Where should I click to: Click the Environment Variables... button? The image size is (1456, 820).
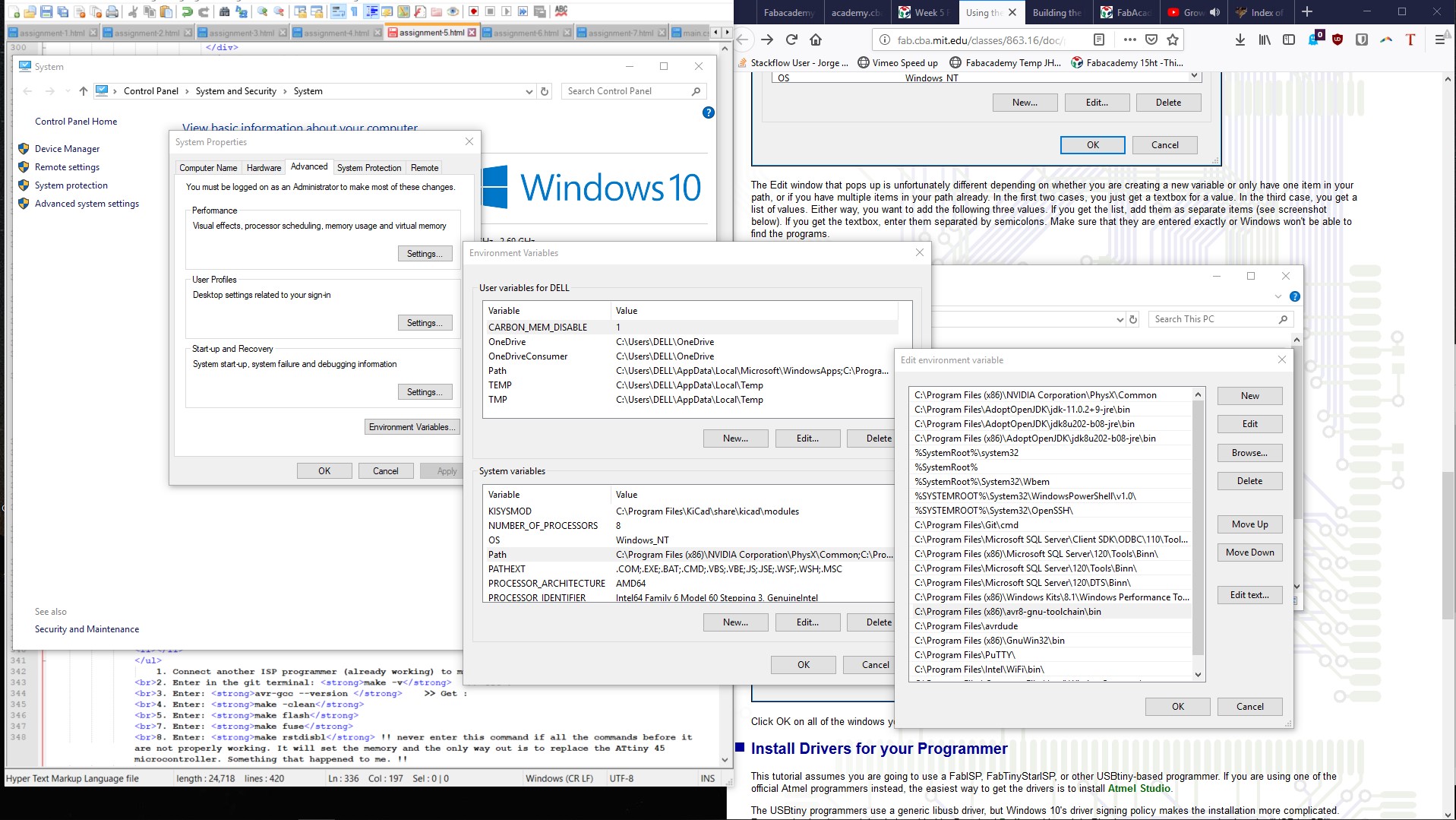click(412, 427)
